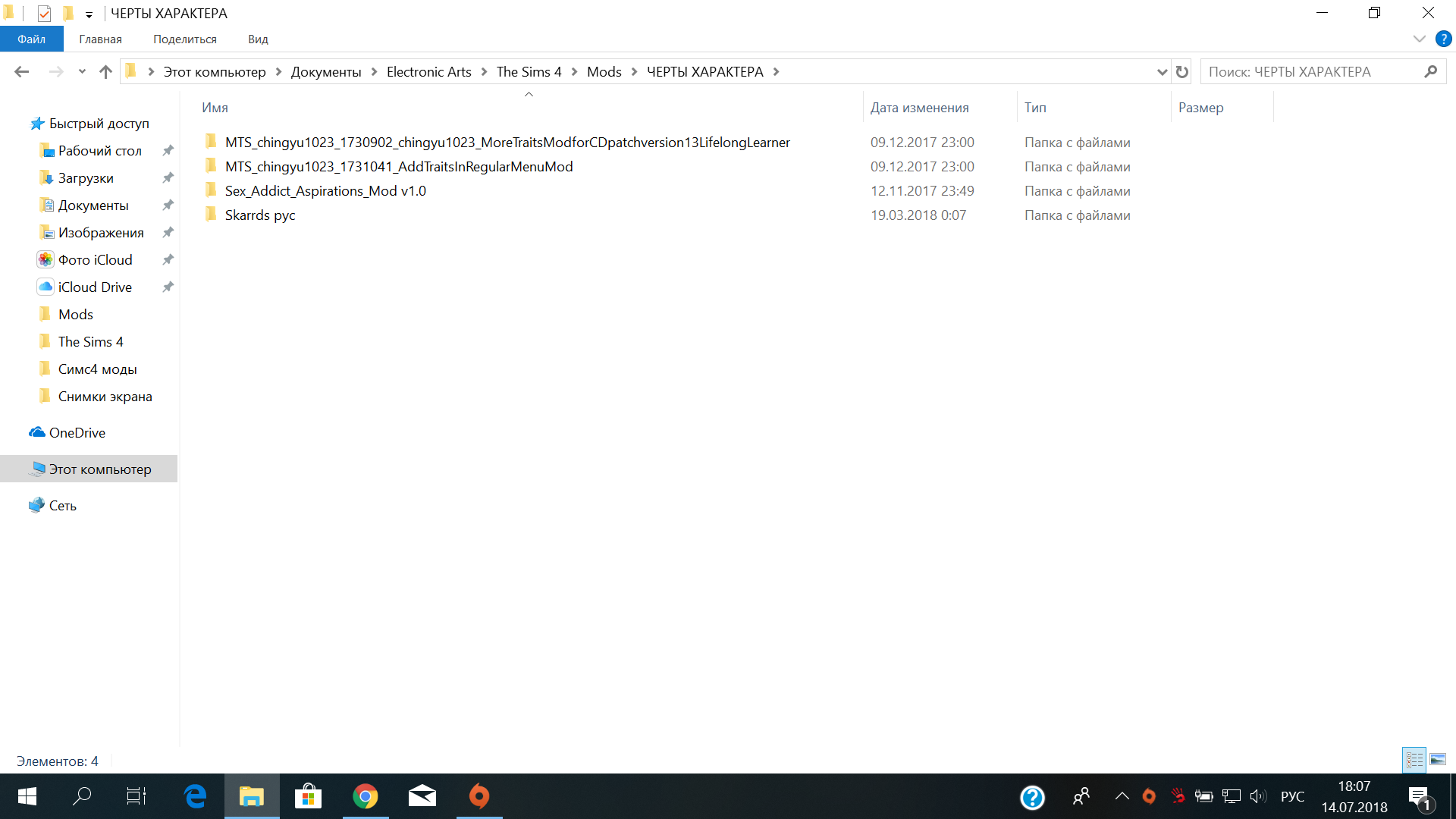Refresh the ЧЕРТЫ ХАРАКТЕРА folder view

coord(1181,71)
